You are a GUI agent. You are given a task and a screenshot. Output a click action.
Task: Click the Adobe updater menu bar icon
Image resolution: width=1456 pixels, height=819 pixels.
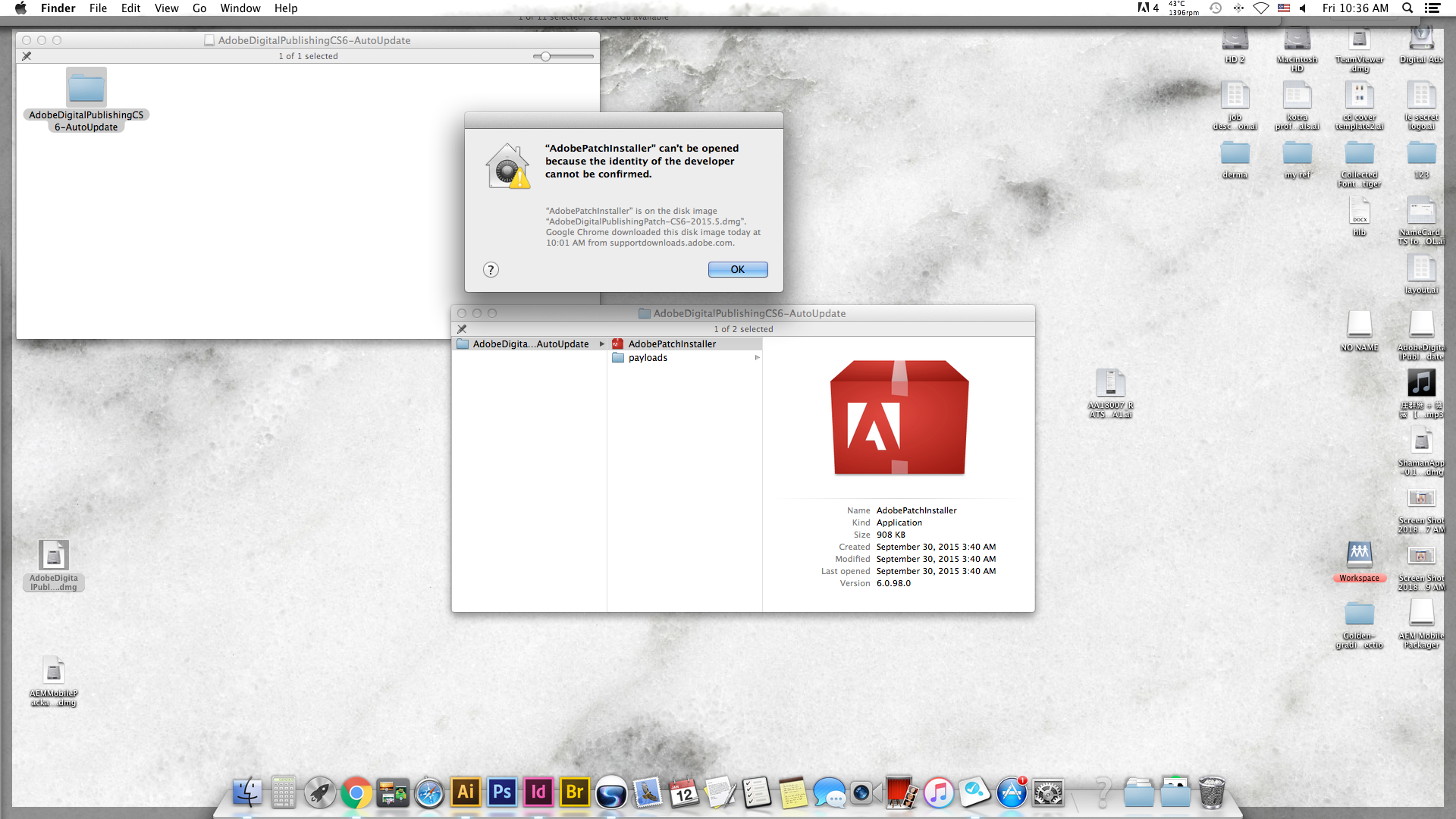[x=1148, y=8]
